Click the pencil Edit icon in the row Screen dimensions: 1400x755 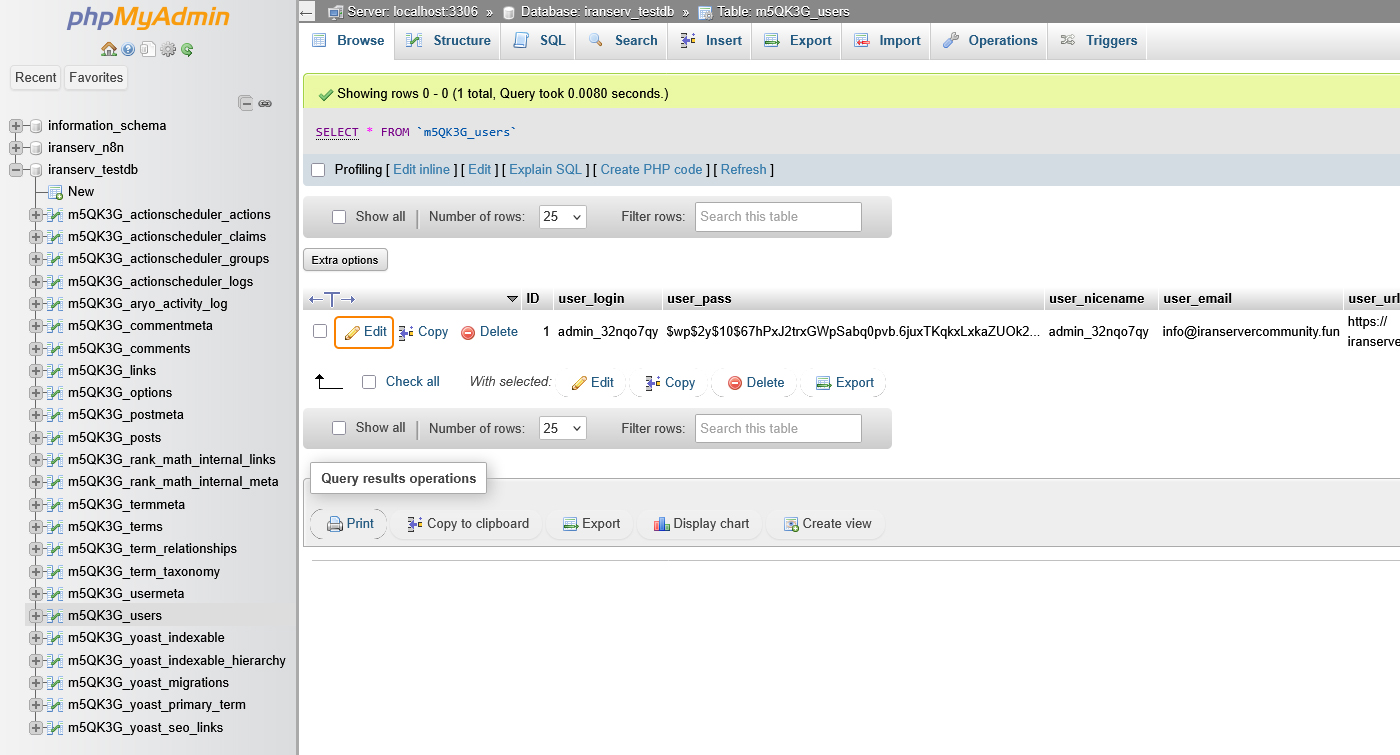click(x=352, y=332)
